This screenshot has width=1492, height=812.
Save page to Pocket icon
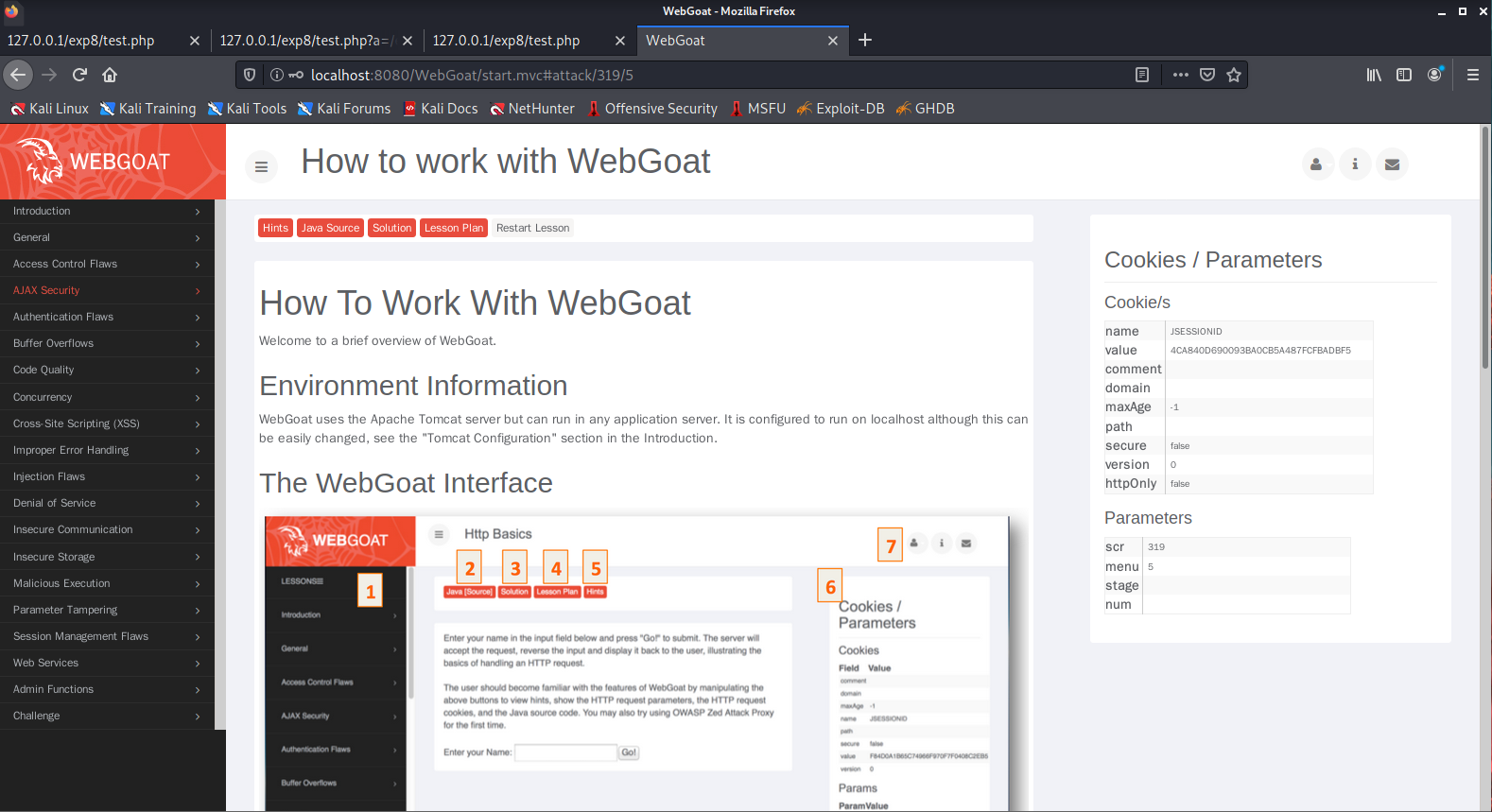coord(1207,75)
